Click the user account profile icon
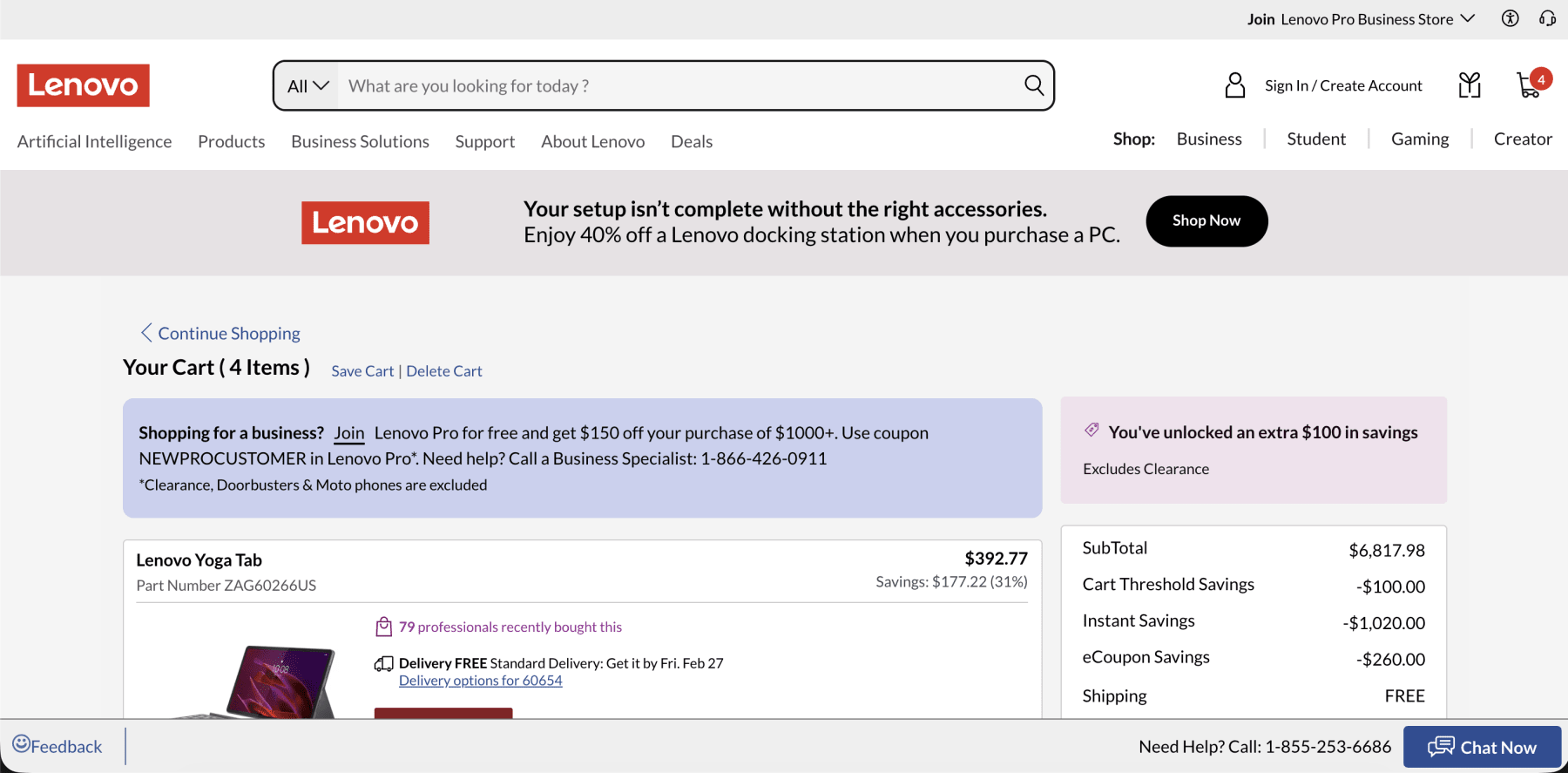 coord(1235,85)
